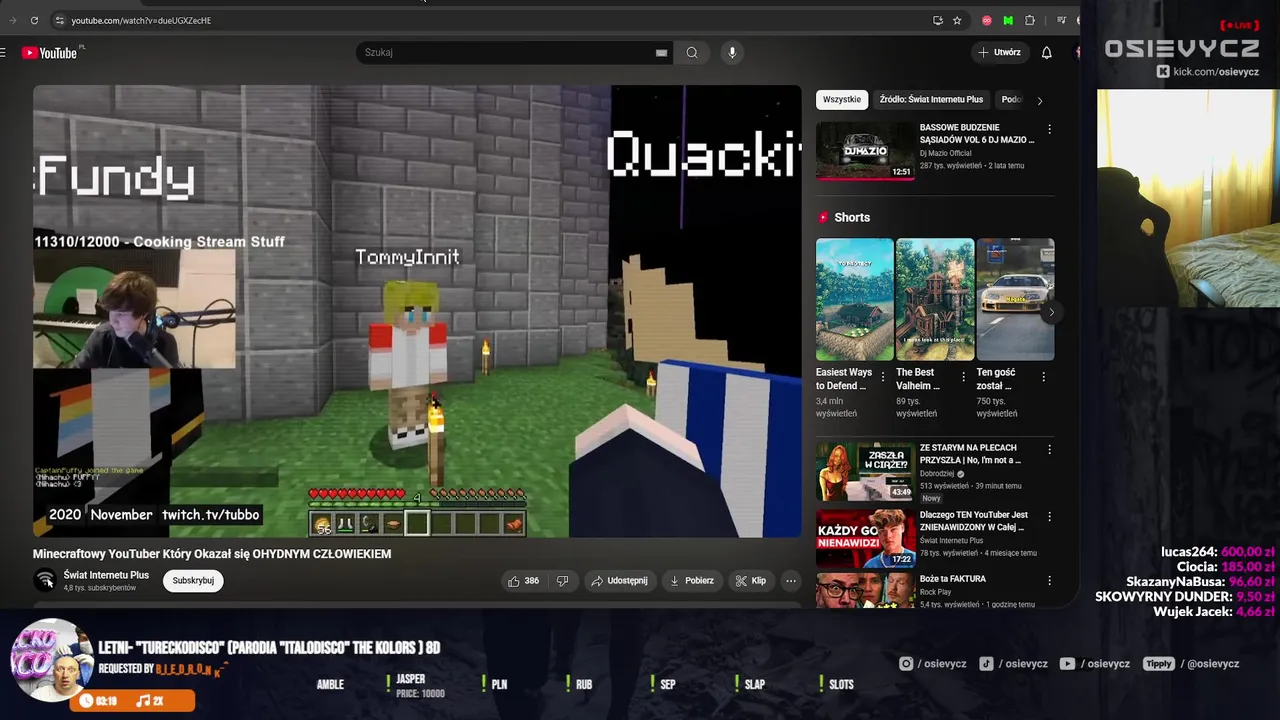The image size is (1280, 720).
Task: Click the Rock Play channel name
Action: [935, 592]
